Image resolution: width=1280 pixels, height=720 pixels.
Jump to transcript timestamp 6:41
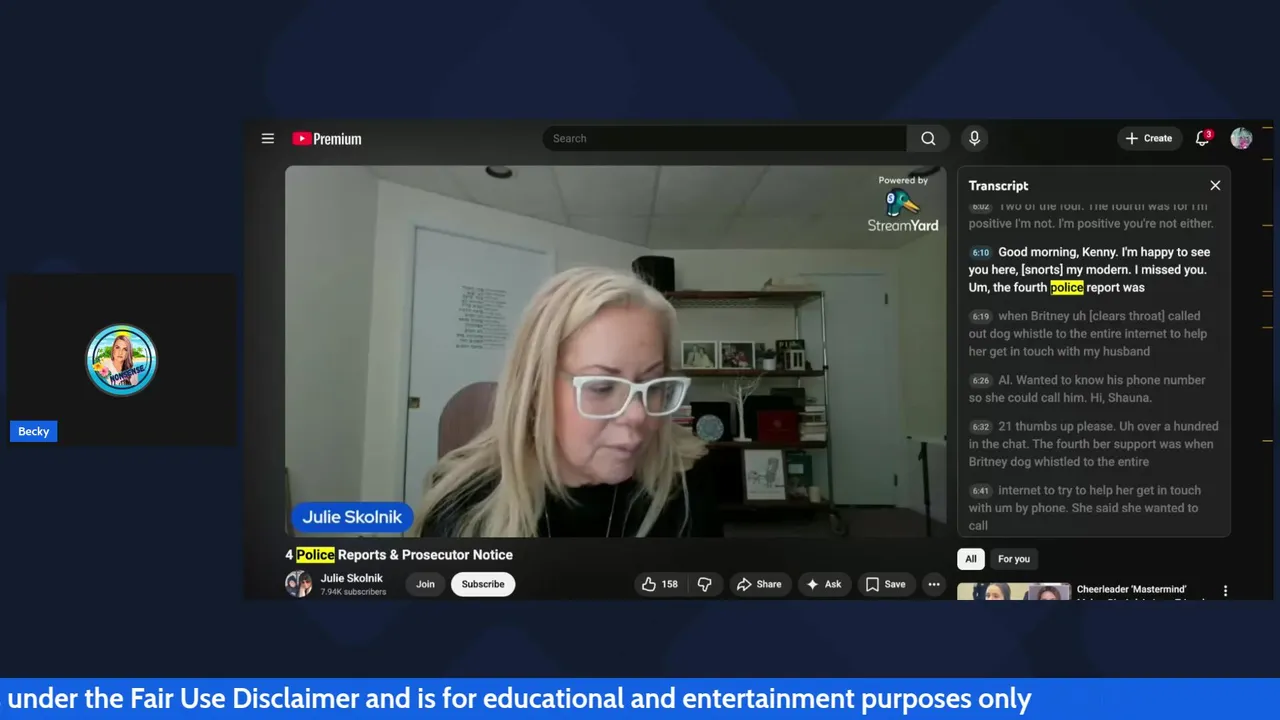pos(981,491)
